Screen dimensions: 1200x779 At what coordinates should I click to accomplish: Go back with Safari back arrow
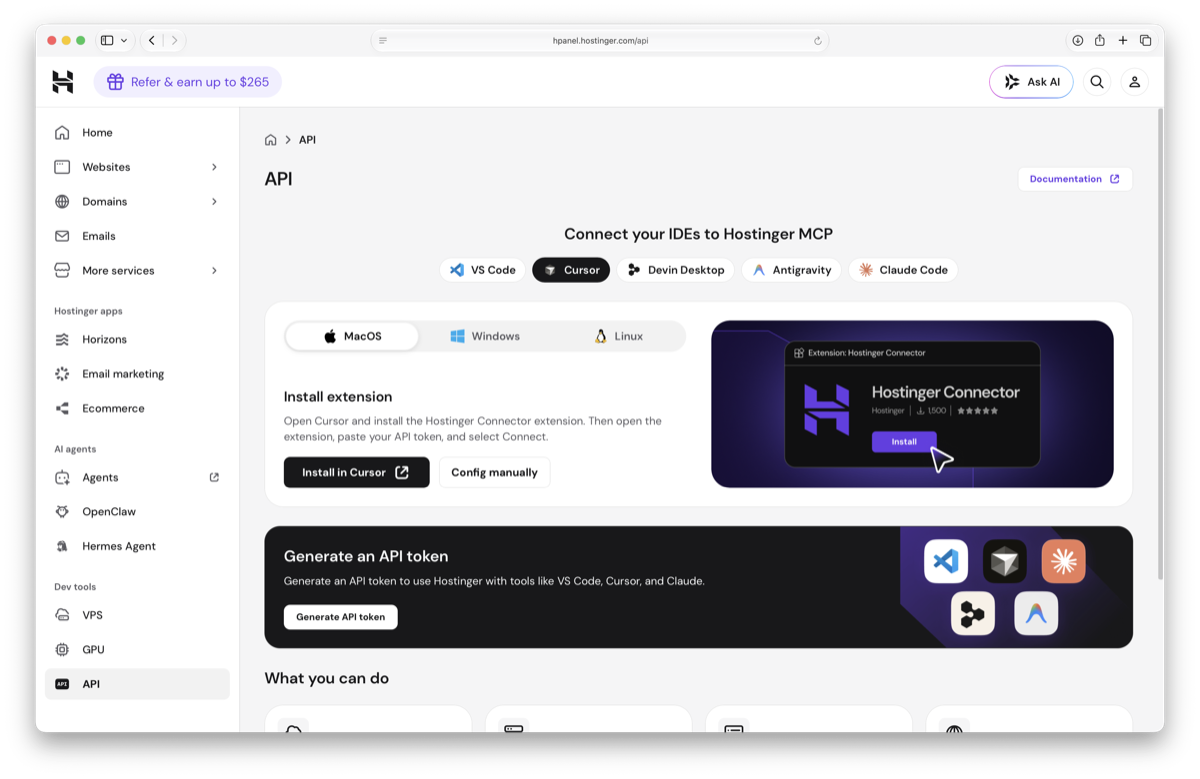coord(152,41)
